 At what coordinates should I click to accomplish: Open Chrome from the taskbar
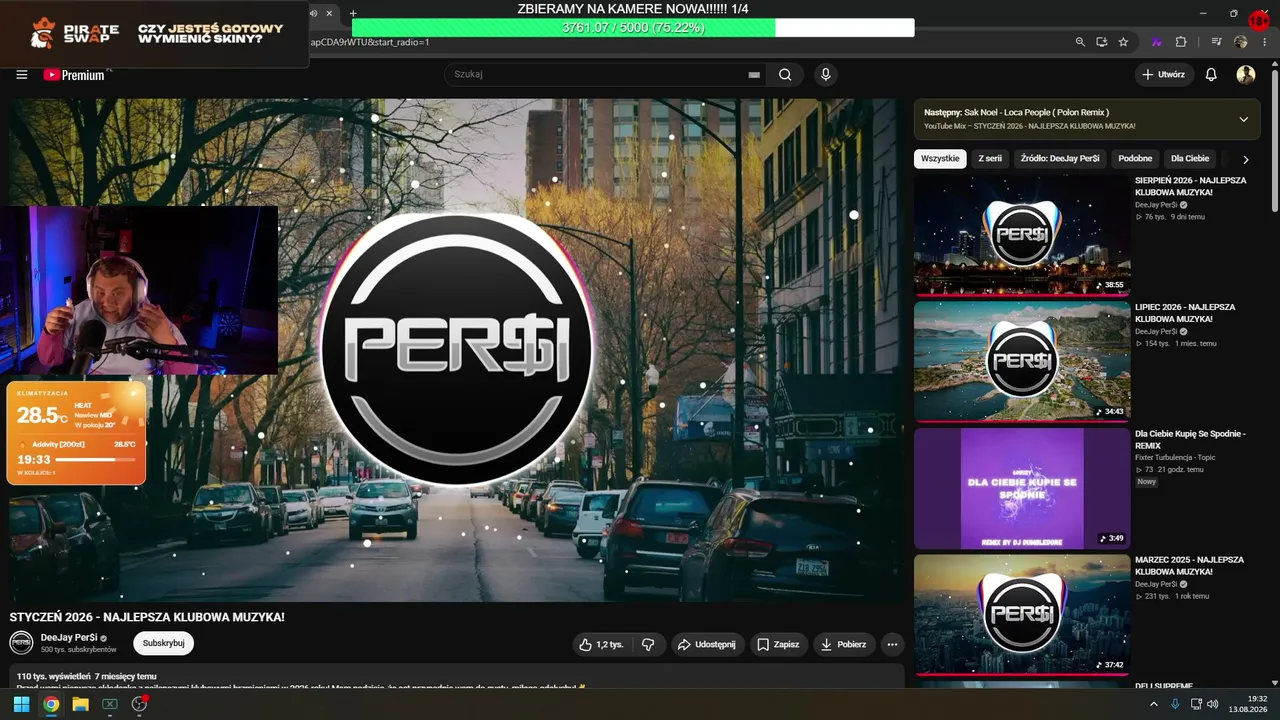[51, 704]
